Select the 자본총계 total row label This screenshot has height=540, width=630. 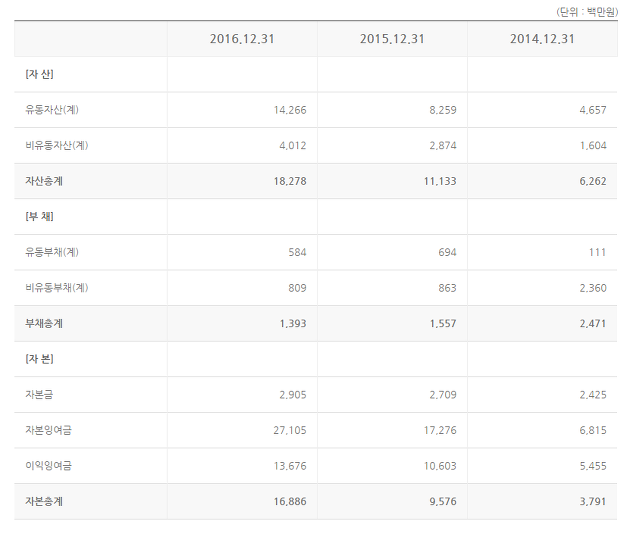tap(44, 501)
